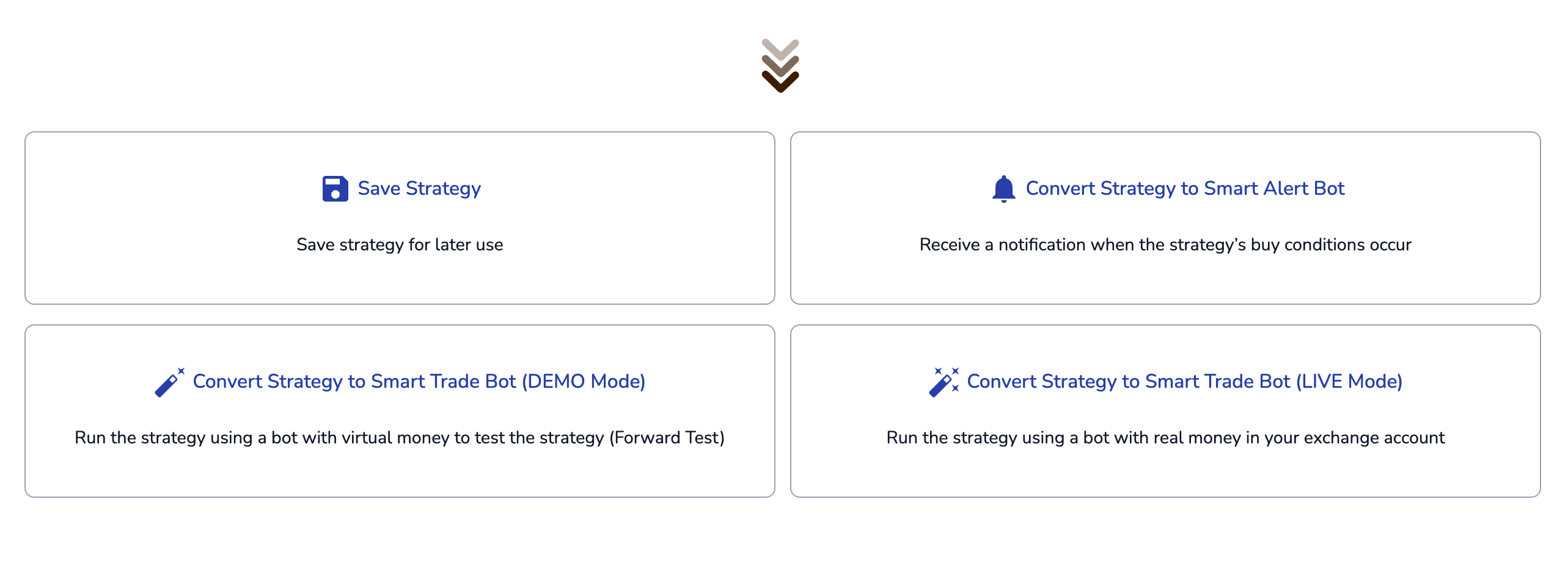
Task: Choose the LIVE Mode trade bot card
Action: [1165, 411]
